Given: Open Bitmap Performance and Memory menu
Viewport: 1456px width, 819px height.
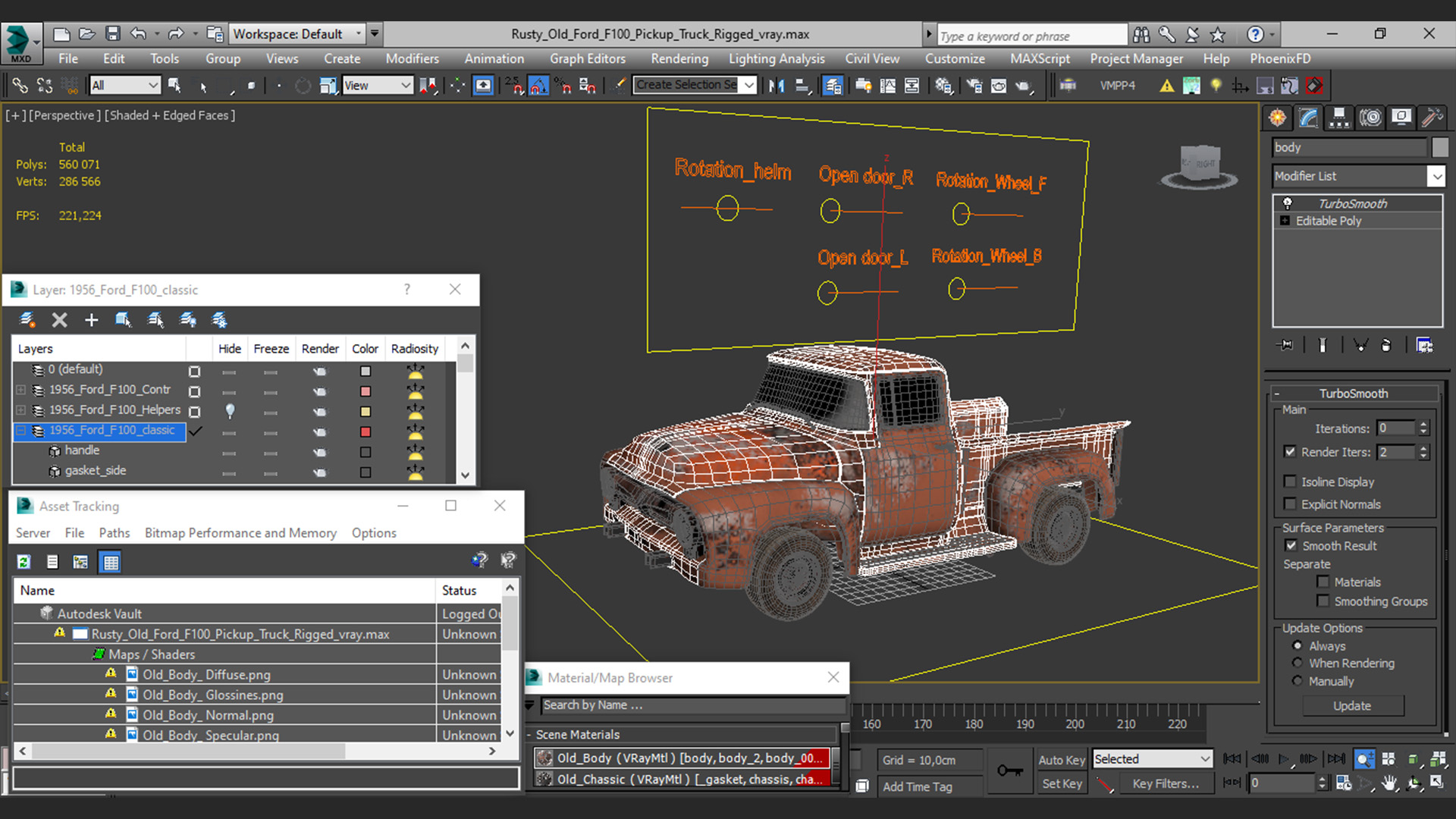Looking at the screenshot, I should [x=240, y=533].
